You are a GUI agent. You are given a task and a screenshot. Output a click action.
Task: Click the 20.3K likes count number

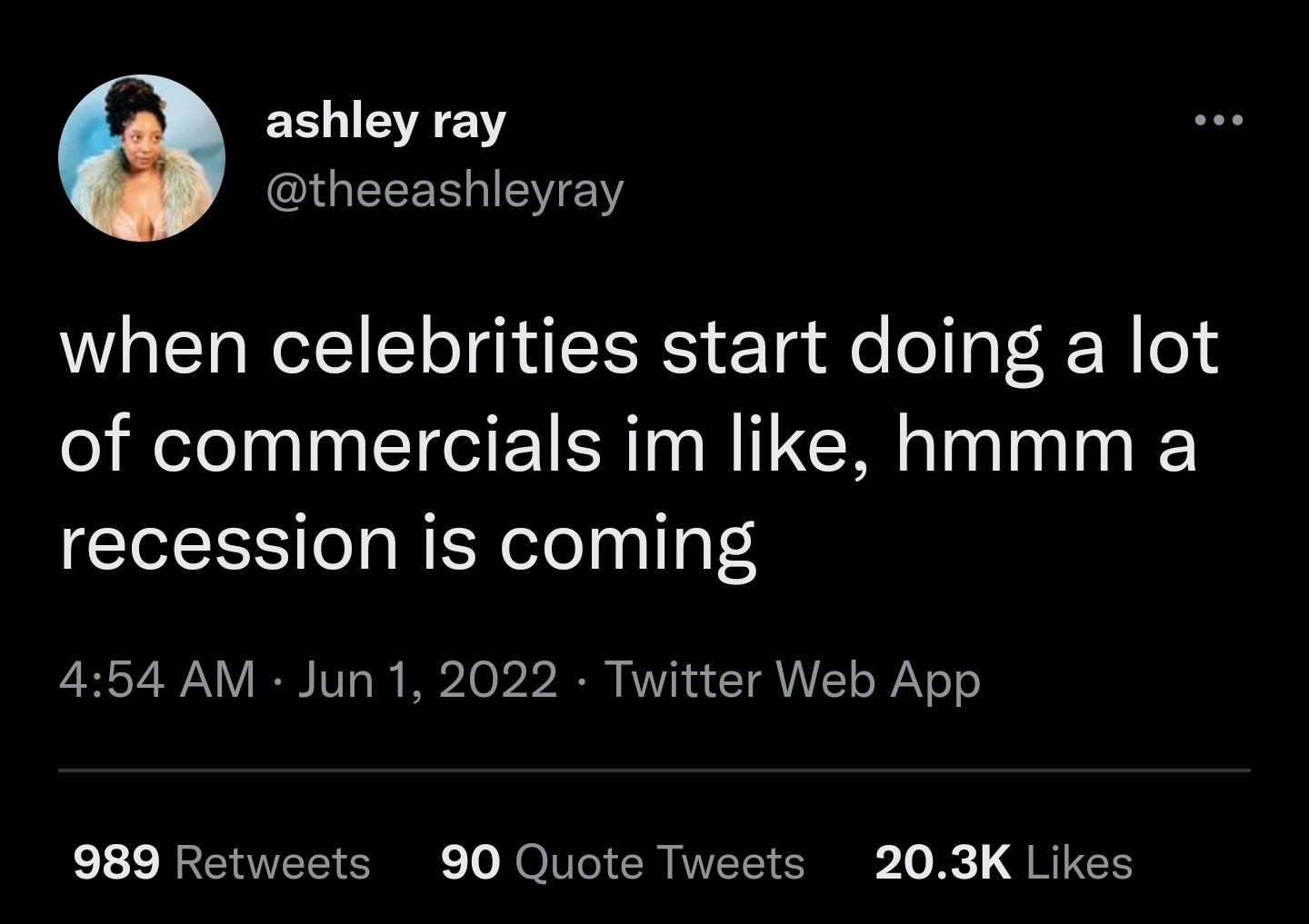pyautogui.click(x=943, y=862)
